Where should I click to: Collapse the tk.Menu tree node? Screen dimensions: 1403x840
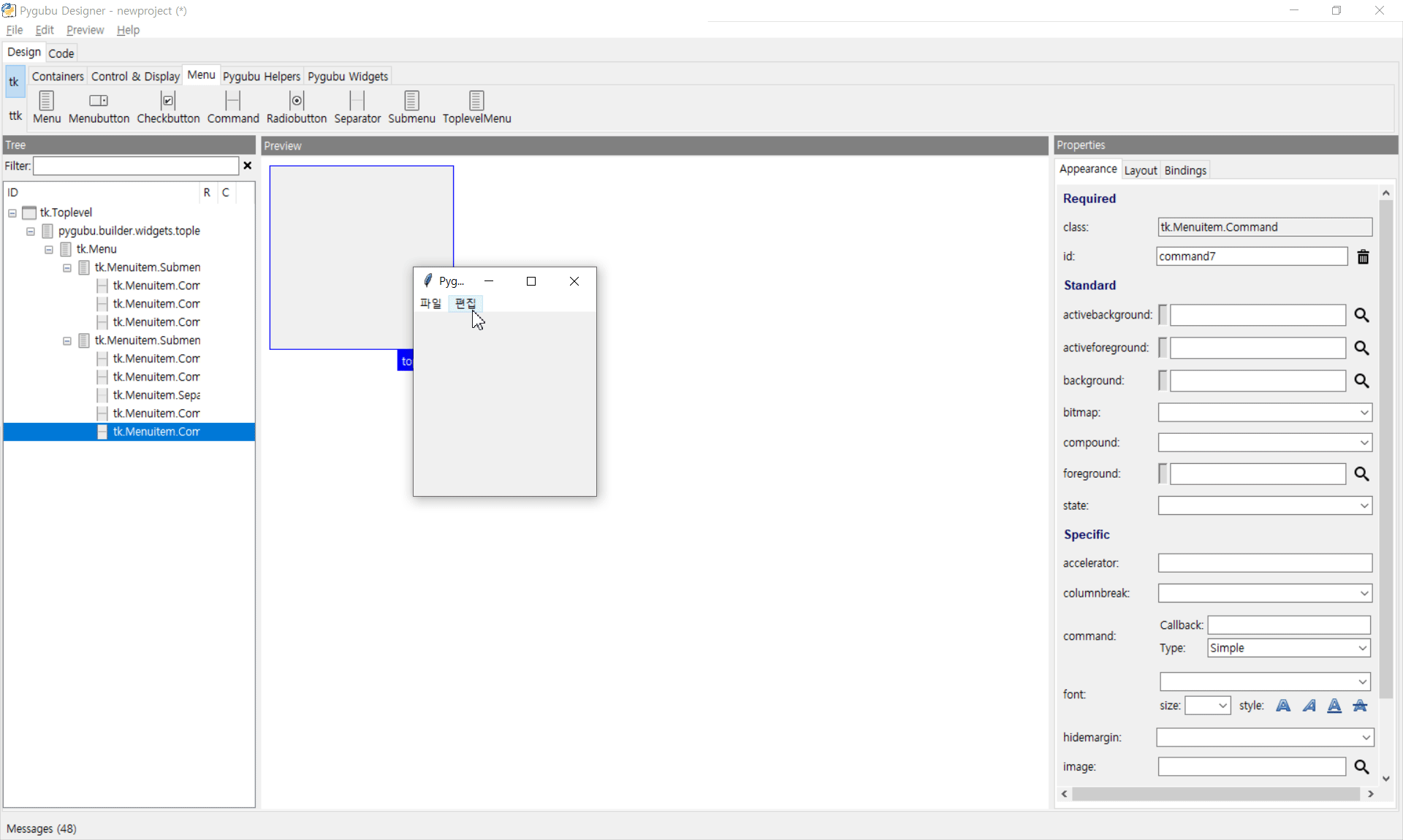pyautogui.click(x=49, y=250)
